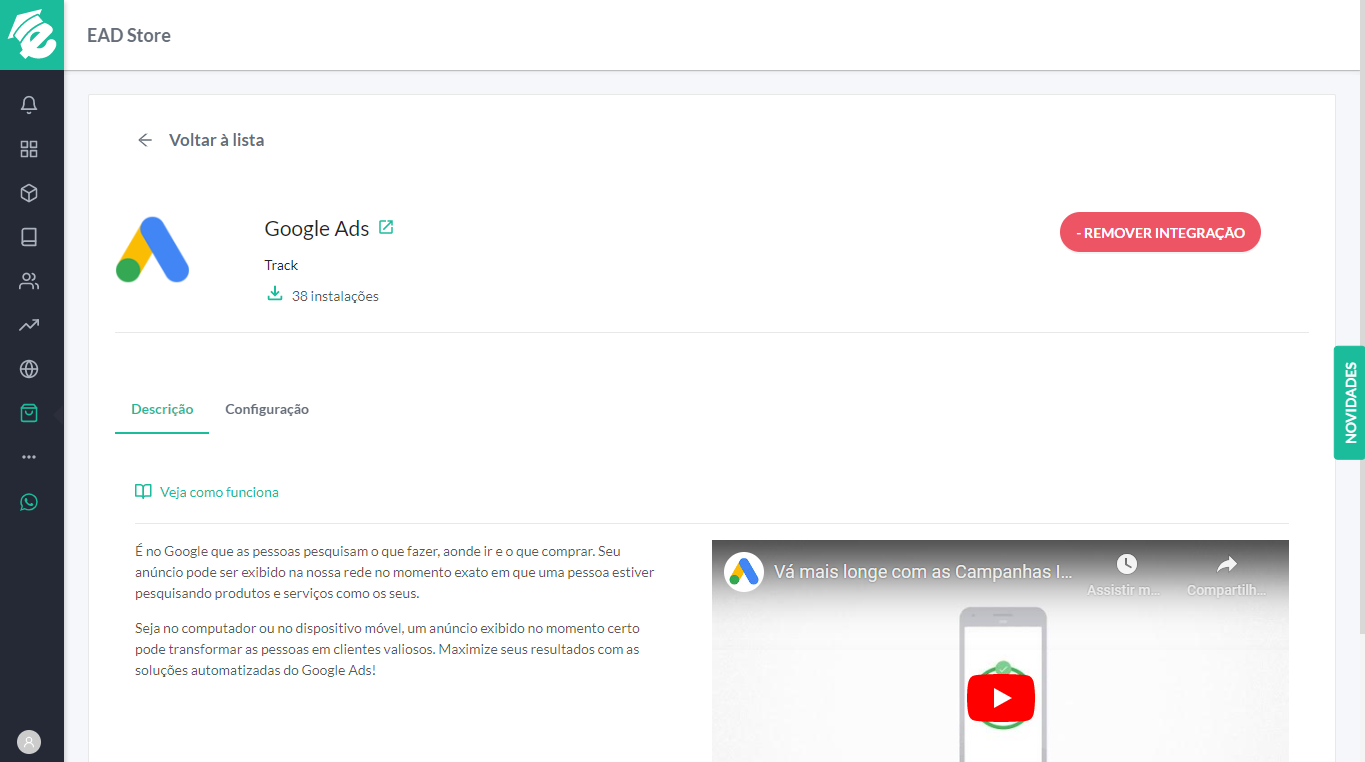
Task: Click the download icon beside 38 instalações
Action: 274,294
